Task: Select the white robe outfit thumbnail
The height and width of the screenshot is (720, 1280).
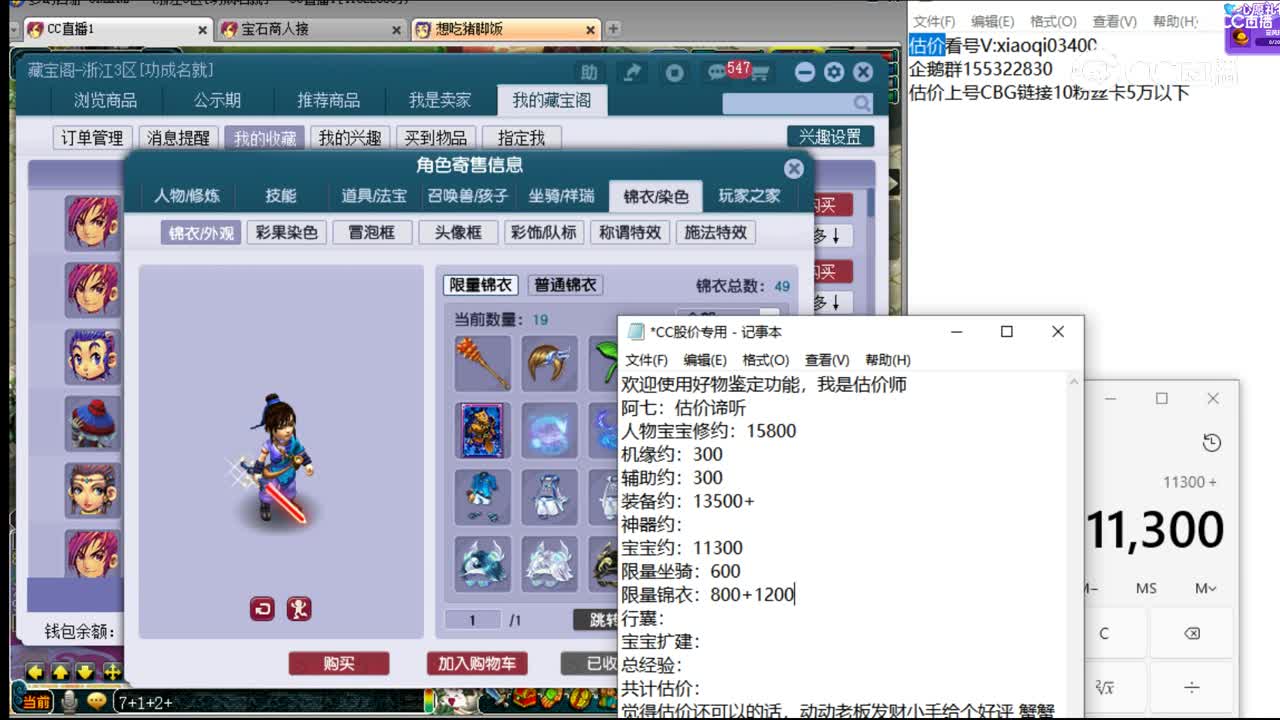Action: [549, 497]
